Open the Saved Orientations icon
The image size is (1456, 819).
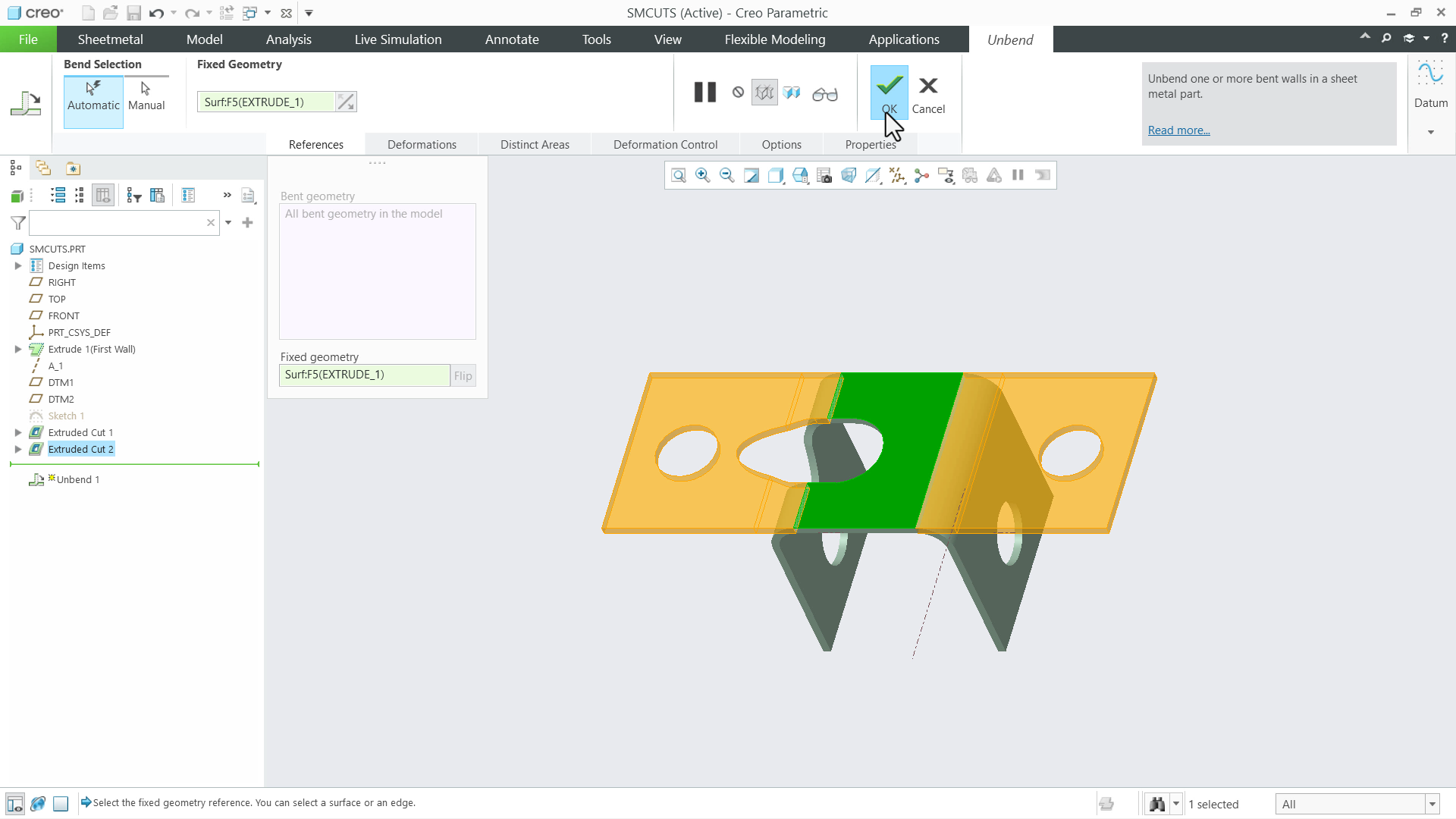800,175
